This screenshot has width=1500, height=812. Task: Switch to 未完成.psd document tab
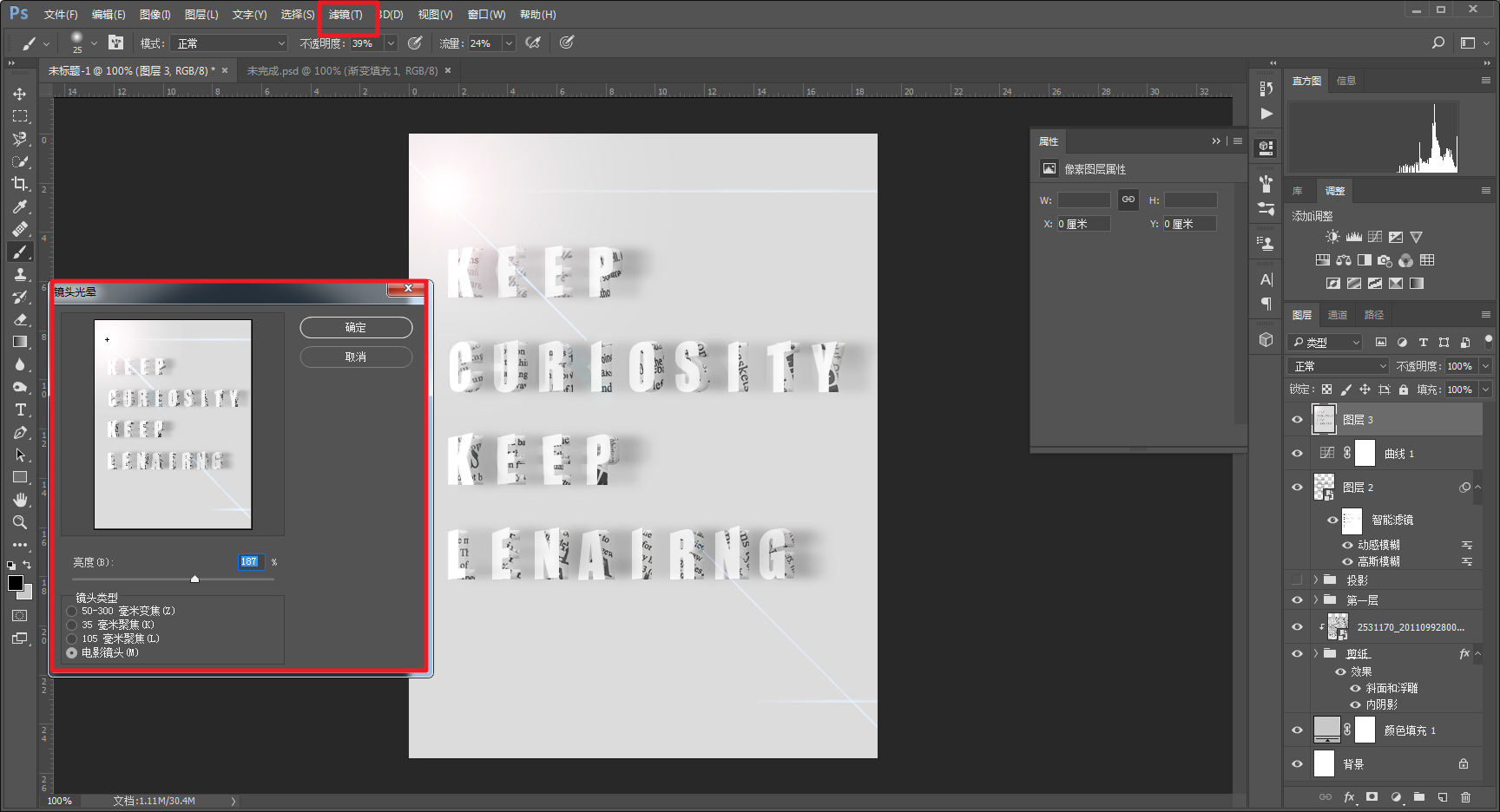342,71
